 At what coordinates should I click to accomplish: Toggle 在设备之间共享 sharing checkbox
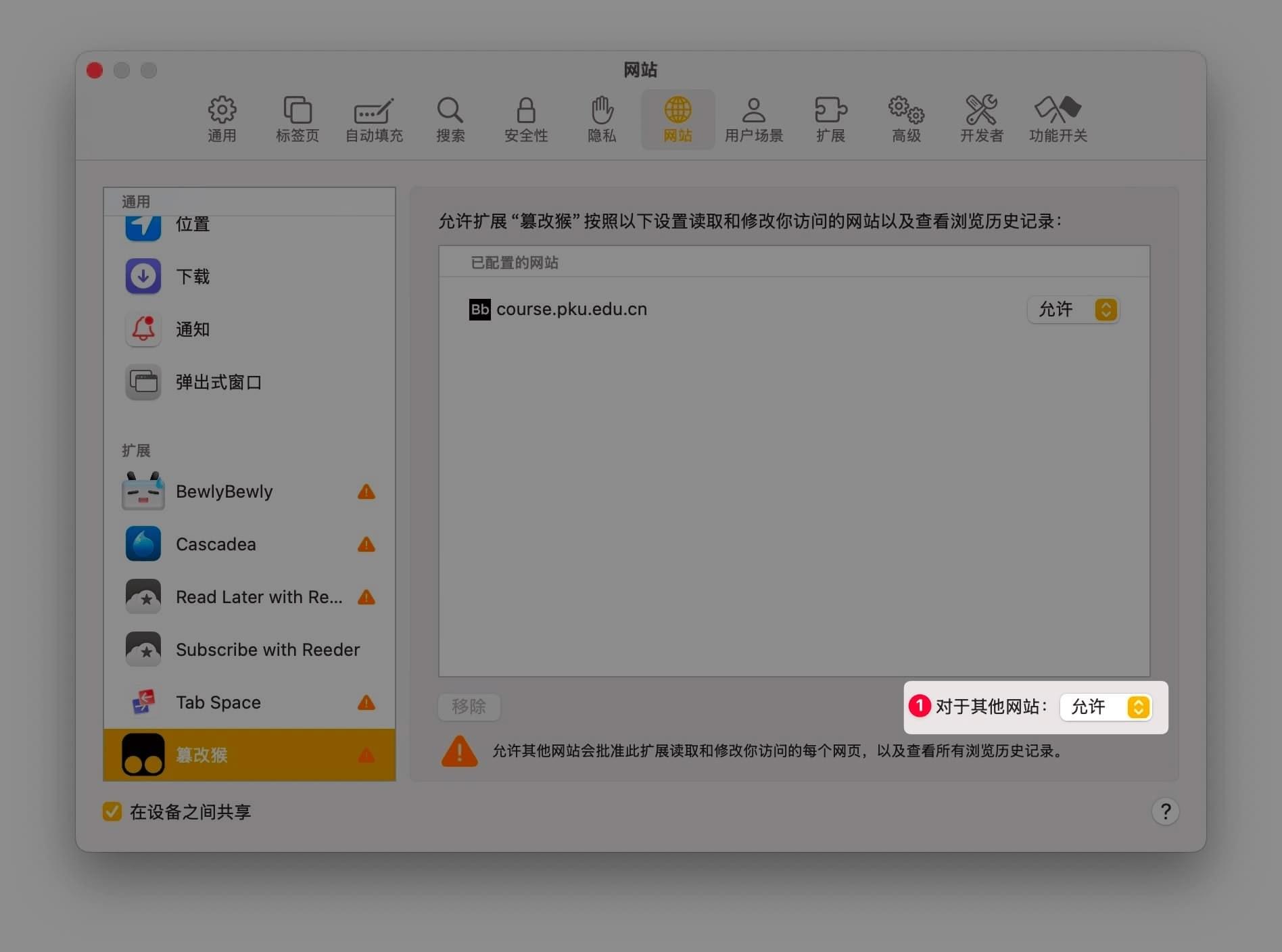(x=112, y=811)
